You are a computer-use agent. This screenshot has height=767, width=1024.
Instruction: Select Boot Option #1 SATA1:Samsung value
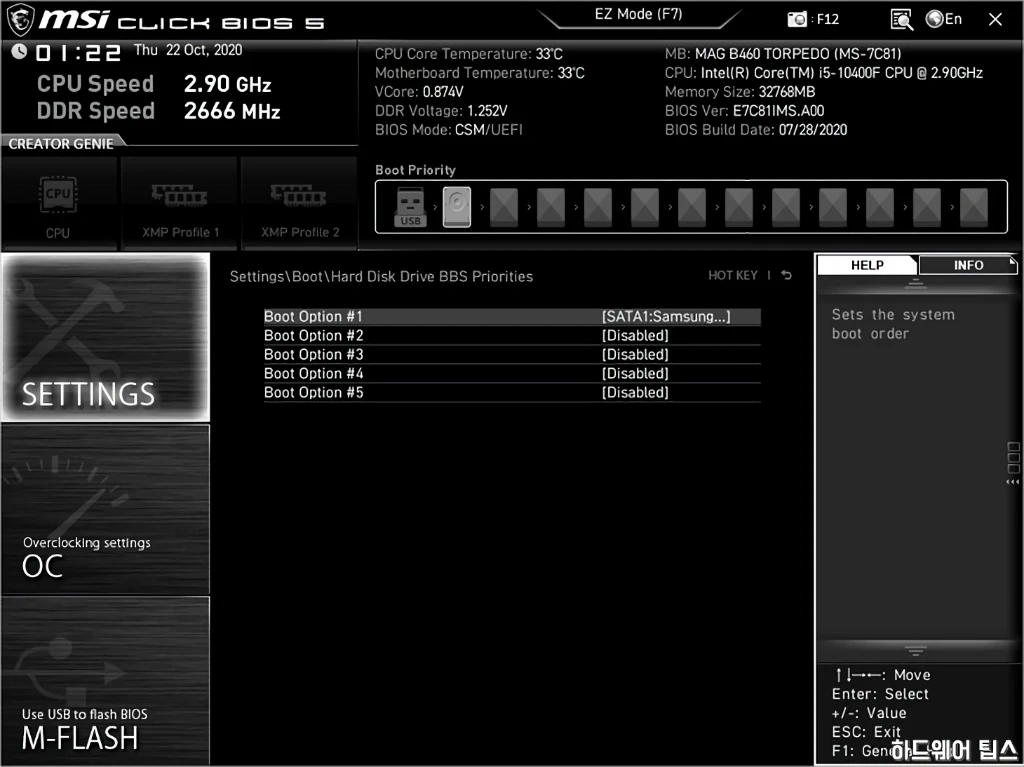pyautogui.click(x=666, y=317)
